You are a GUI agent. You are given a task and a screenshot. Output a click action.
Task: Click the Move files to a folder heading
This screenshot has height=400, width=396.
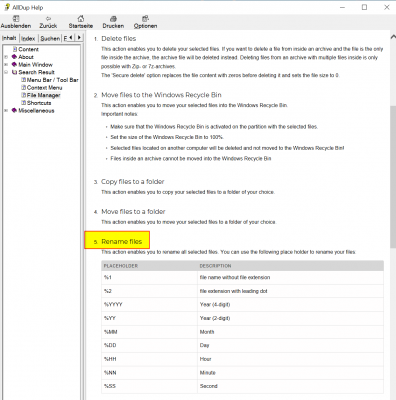tap(133, 211)
